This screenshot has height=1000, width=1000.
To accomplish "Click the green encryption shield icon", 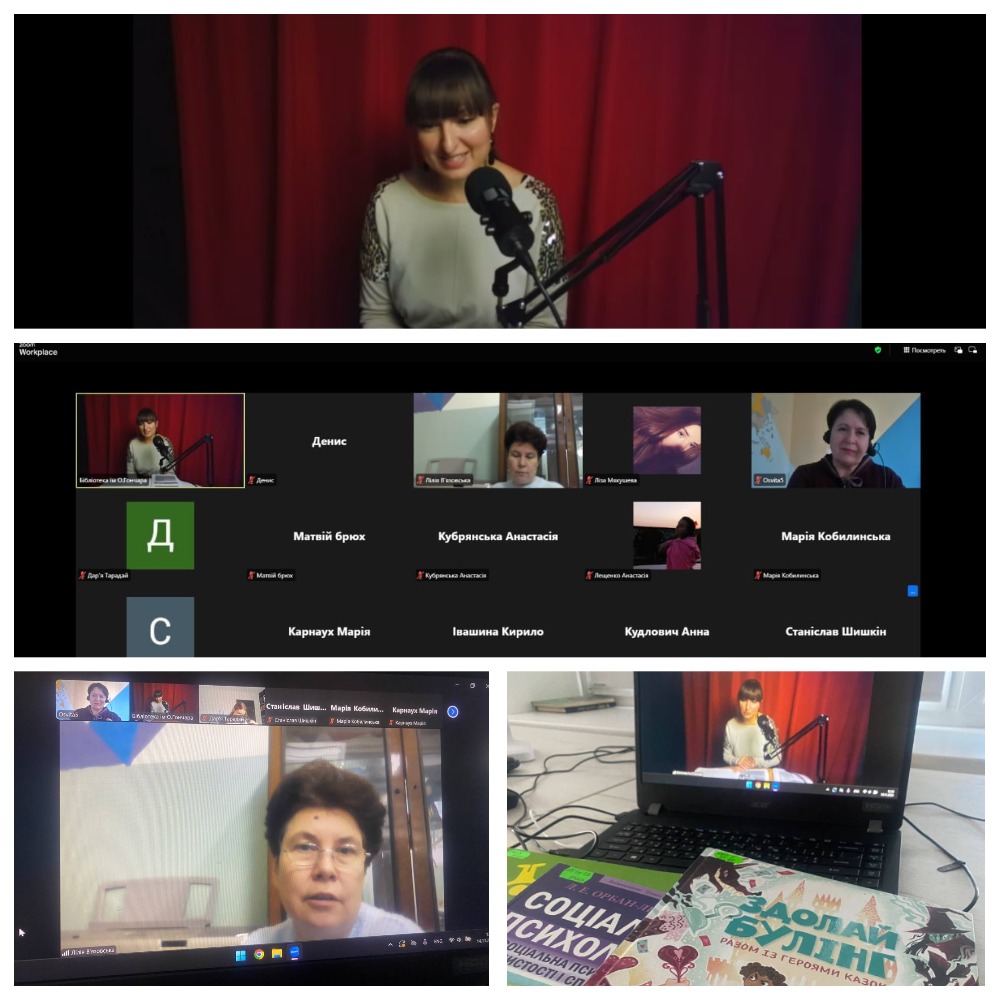I will pyautogui.click(x=878, y=350).
